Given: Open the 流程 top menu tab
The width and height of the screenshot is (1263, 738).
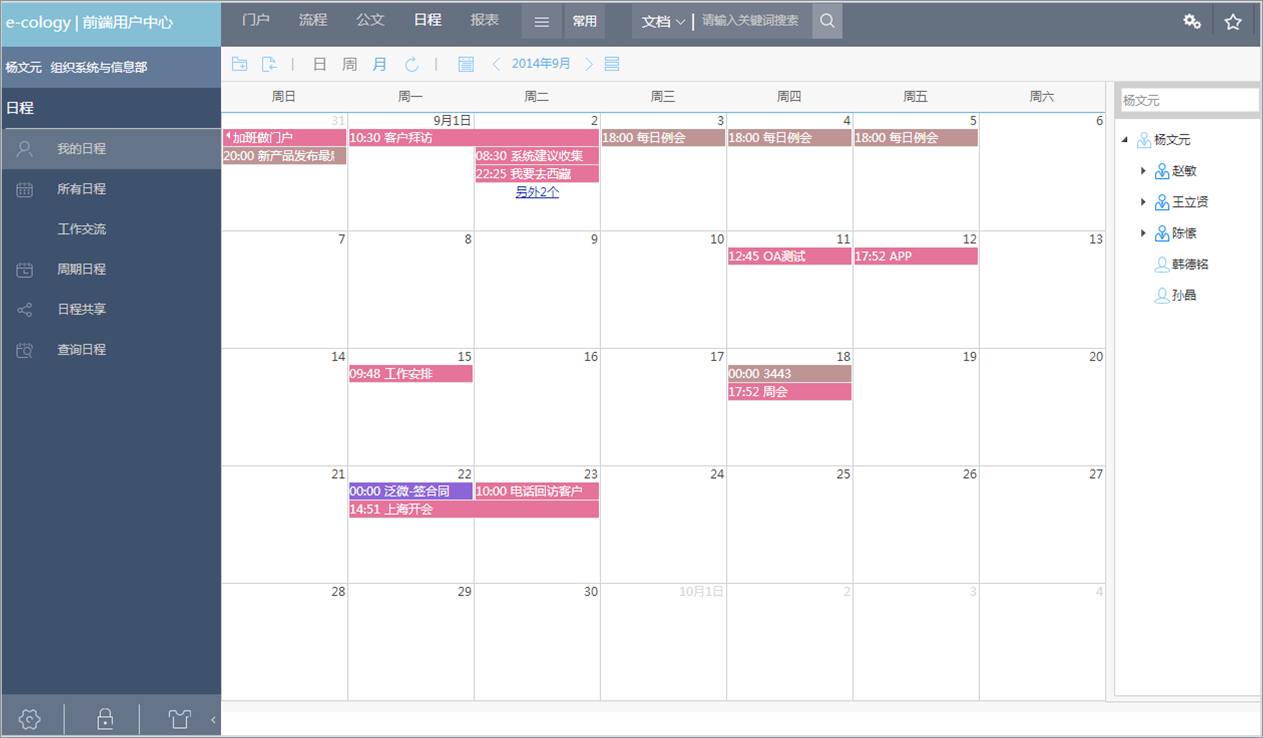Looking at the screenshot, I should point(313,20).
